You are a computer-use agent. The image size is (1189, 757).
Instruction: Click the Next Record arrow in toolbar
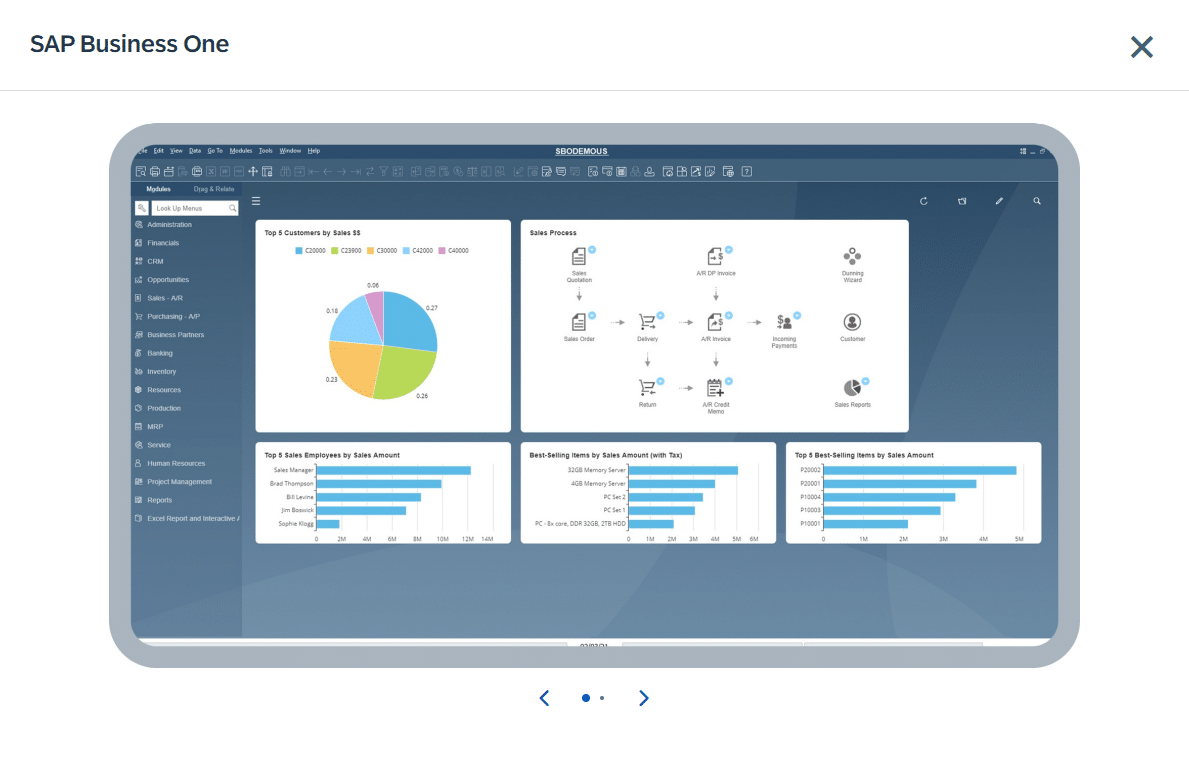pos(341,171)
